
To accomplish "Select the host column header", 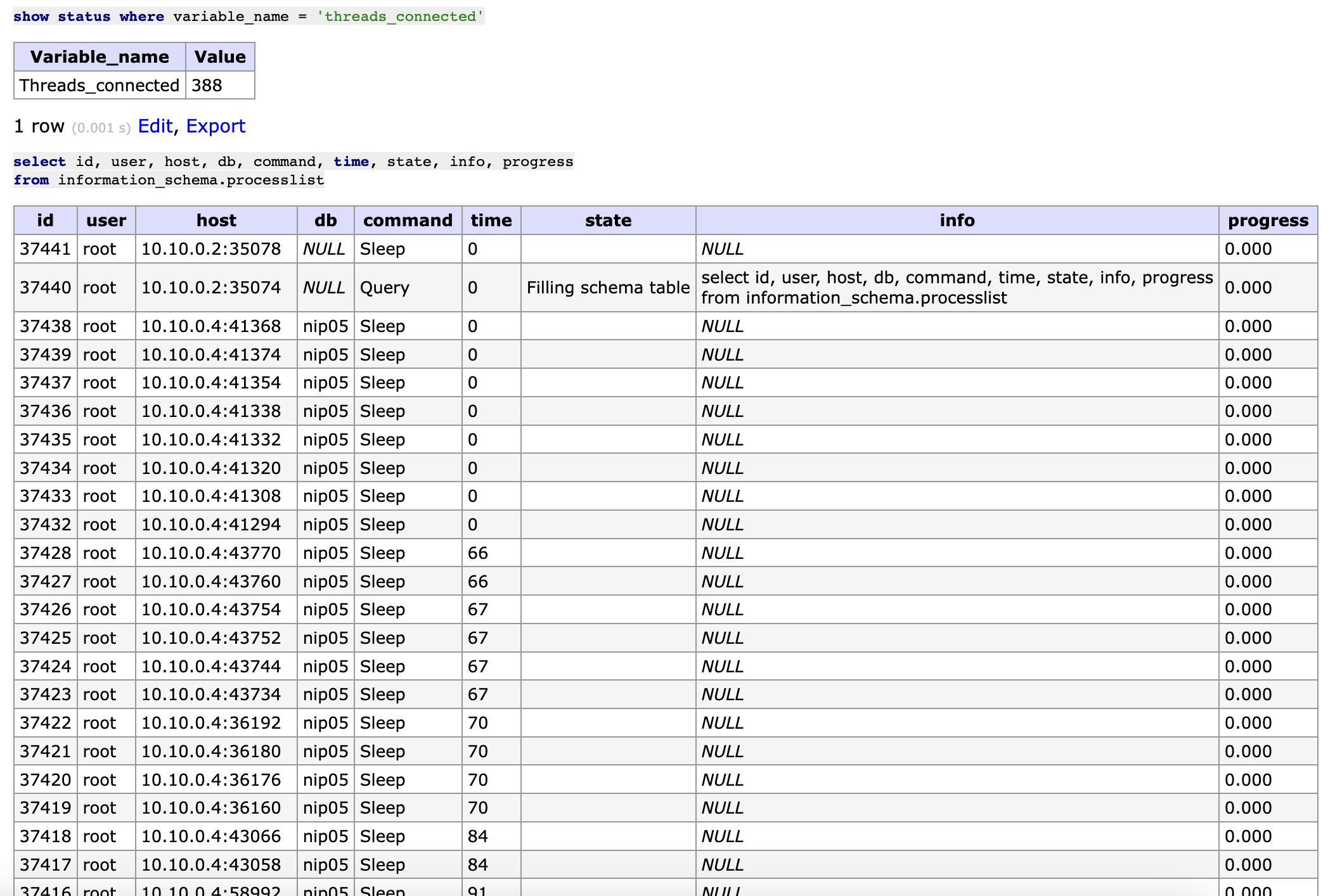I will pyautogui.click(x=216, y=221).
